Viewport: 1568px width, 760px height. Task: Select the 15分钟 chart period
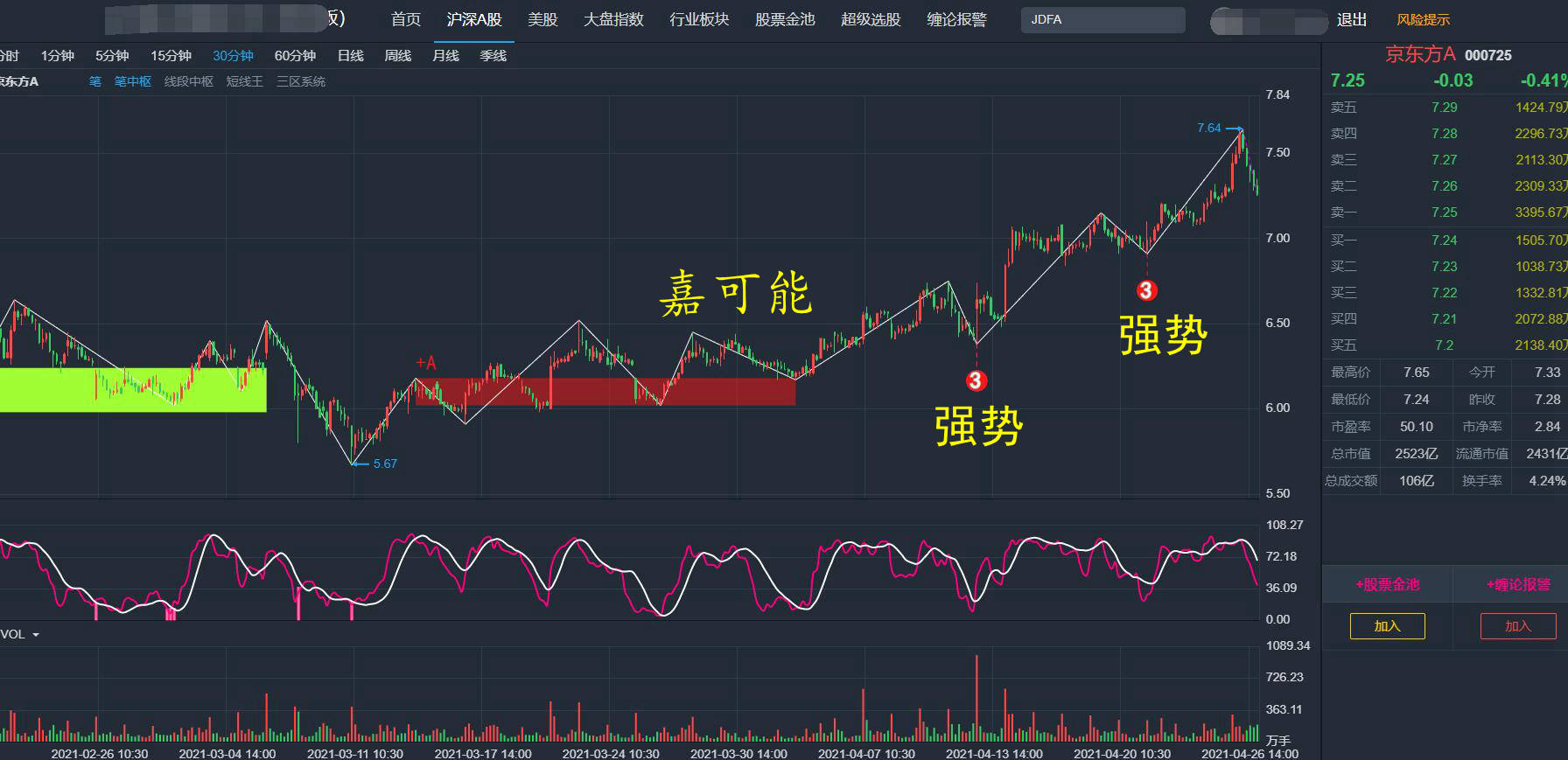(x=171, y=55)
